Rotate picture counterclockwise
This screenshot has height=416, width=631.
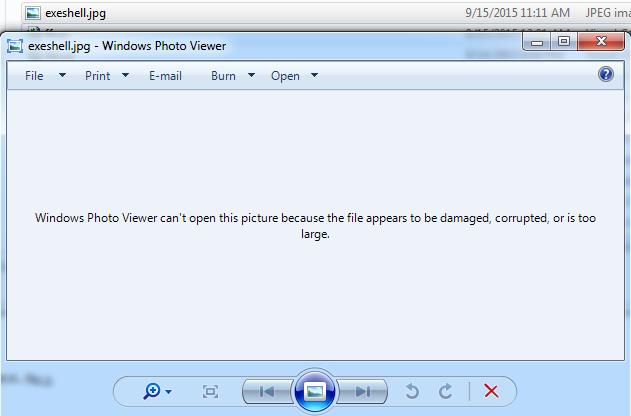pyautogui.click(x=412, y=391)
